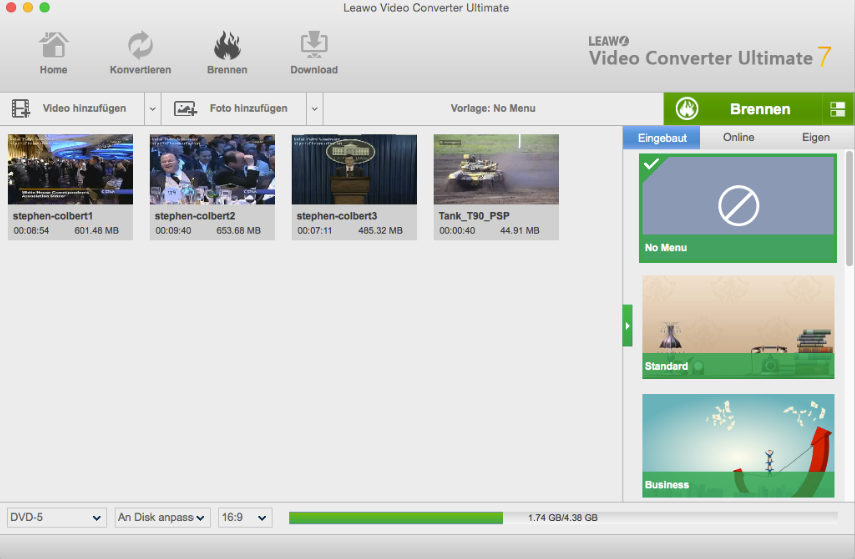Screen dimensions: 855x559
Task: Open the DVD-5 disc type dropdown
Action: (56, 518)
